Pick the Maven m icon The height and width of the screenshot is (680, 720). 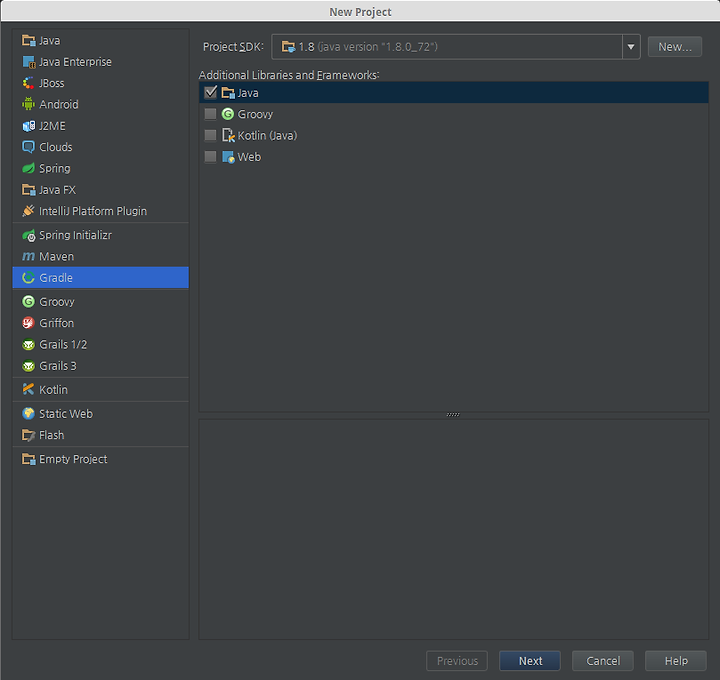click(x=28, y=256)
